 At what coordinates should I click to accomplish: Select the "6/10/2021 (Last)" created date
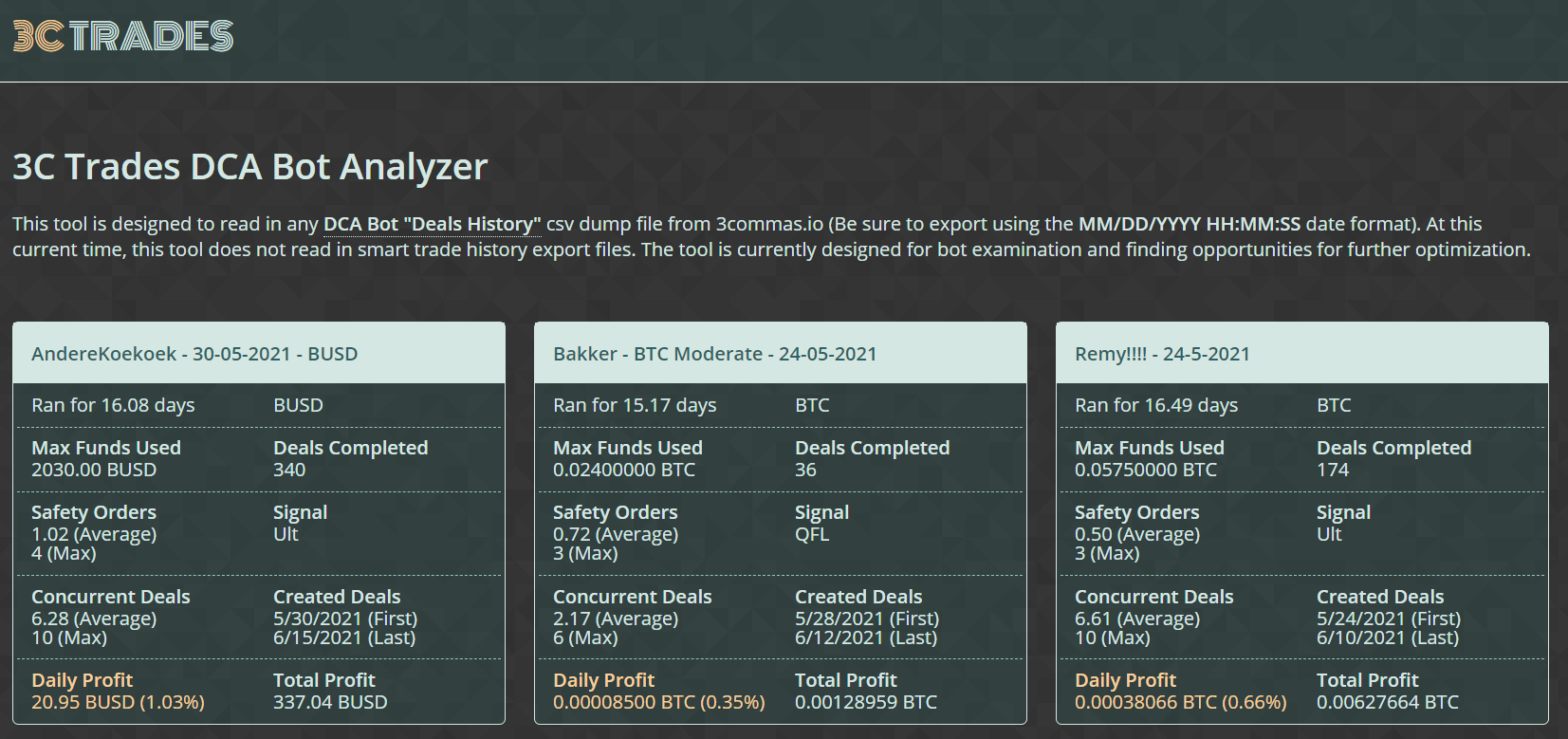[1388, 637]
